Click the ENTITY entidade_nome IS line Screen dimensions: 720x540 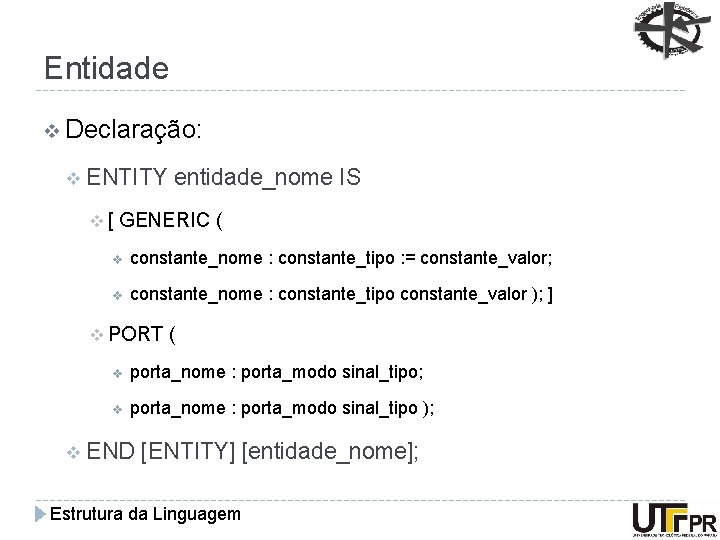click(x=224, y=178)
